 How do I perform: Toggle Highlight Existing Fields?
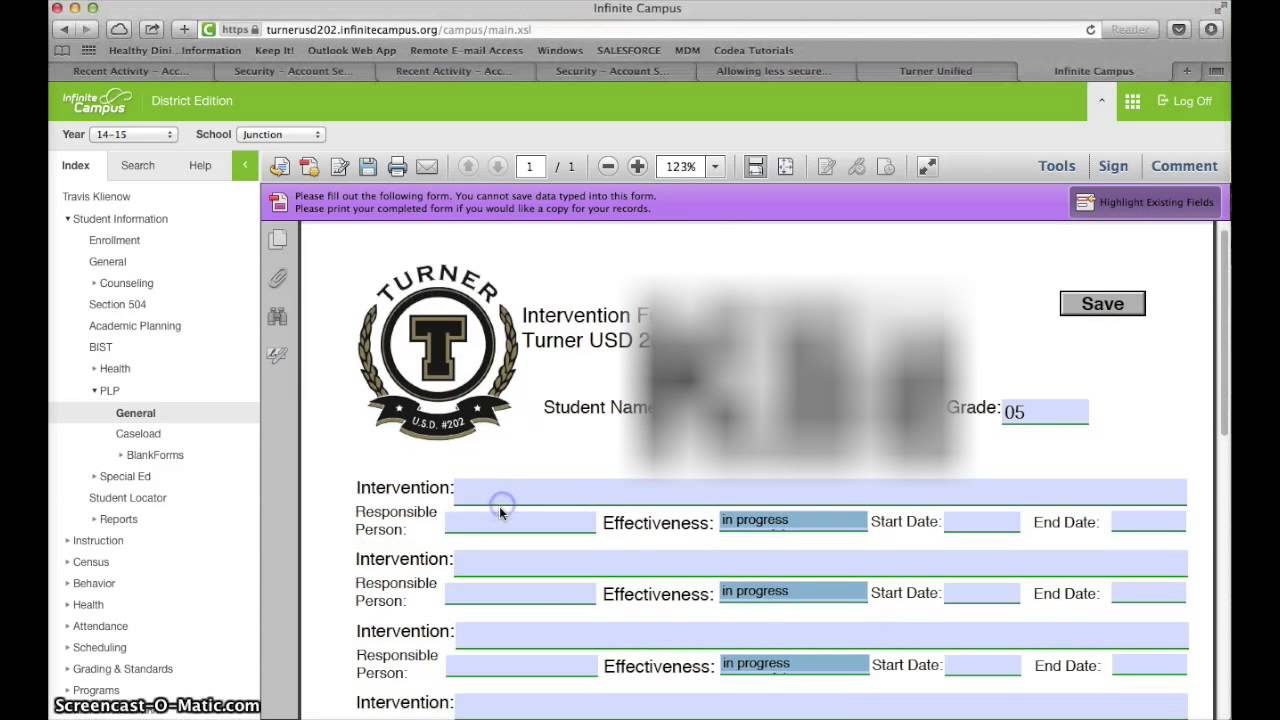coord(1145,202)
